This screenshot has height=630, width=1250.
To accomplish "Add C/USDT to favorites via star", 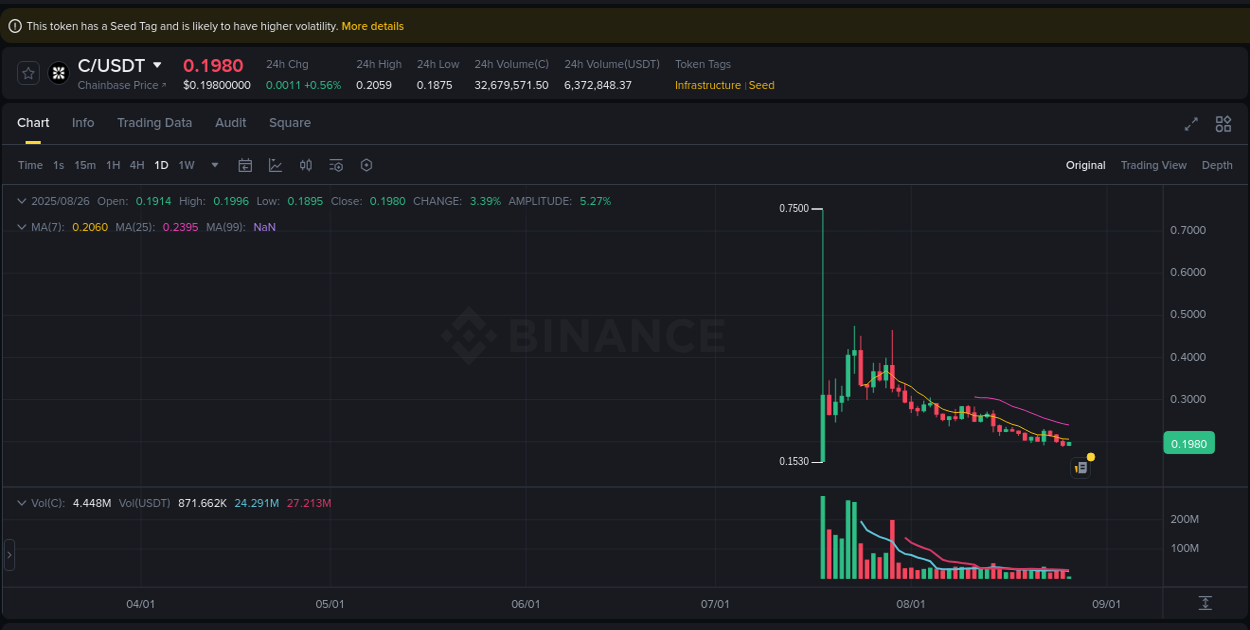I will 27,73.
